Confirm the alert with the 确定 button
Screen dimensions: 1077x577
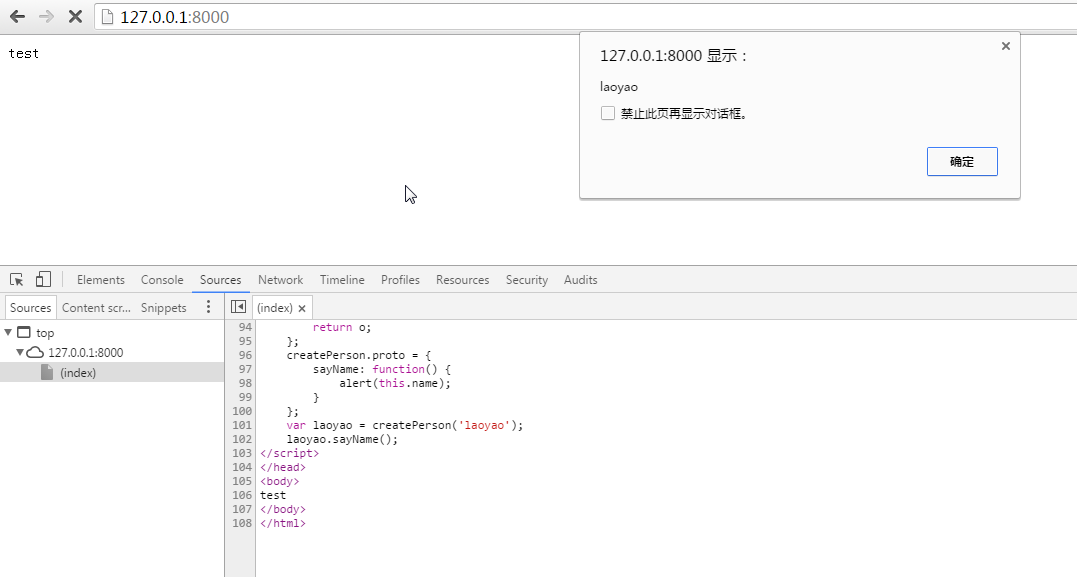click(962, 161)
